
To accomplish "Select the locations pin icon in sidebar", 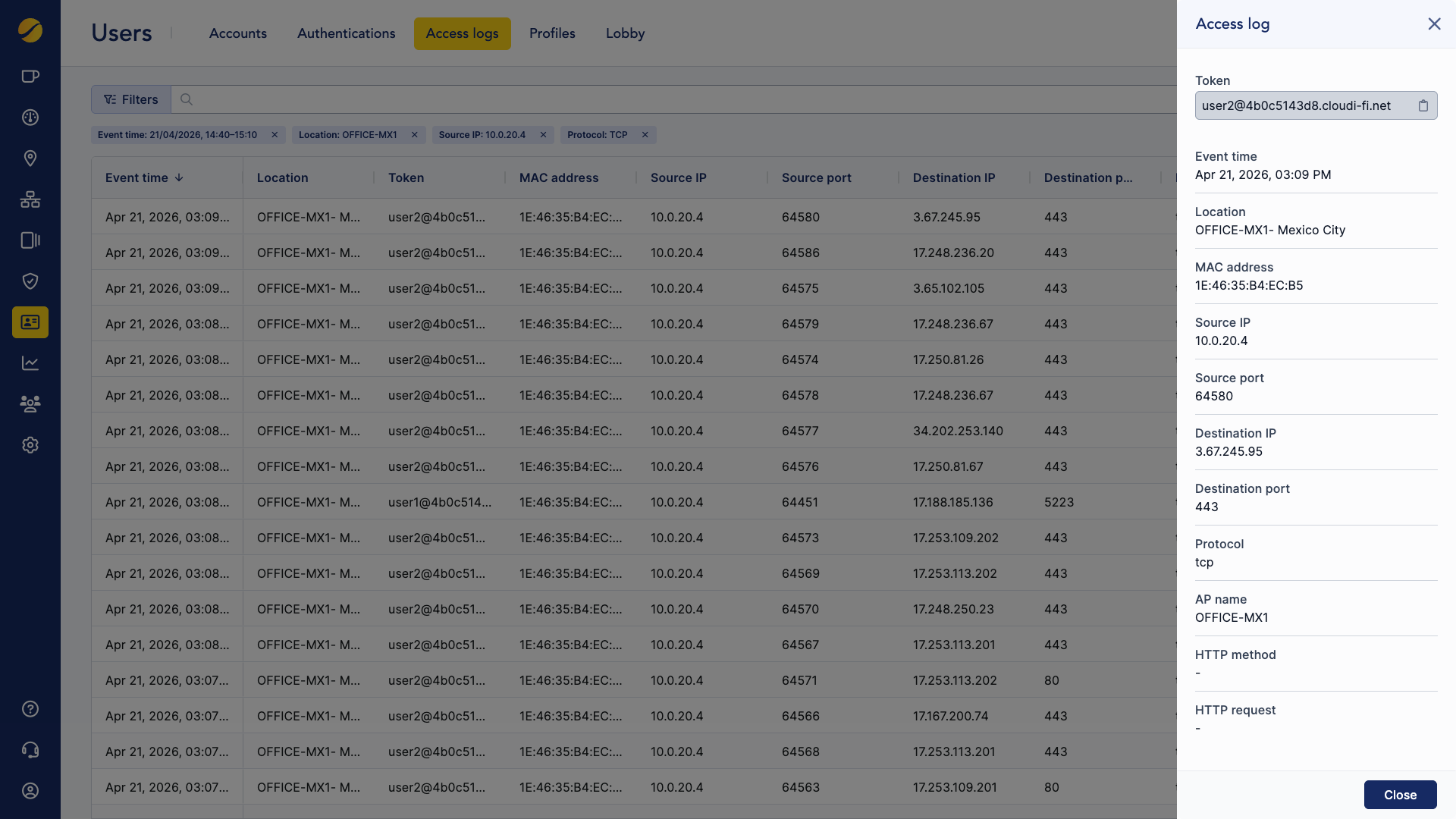I will (x=30, y=158).
